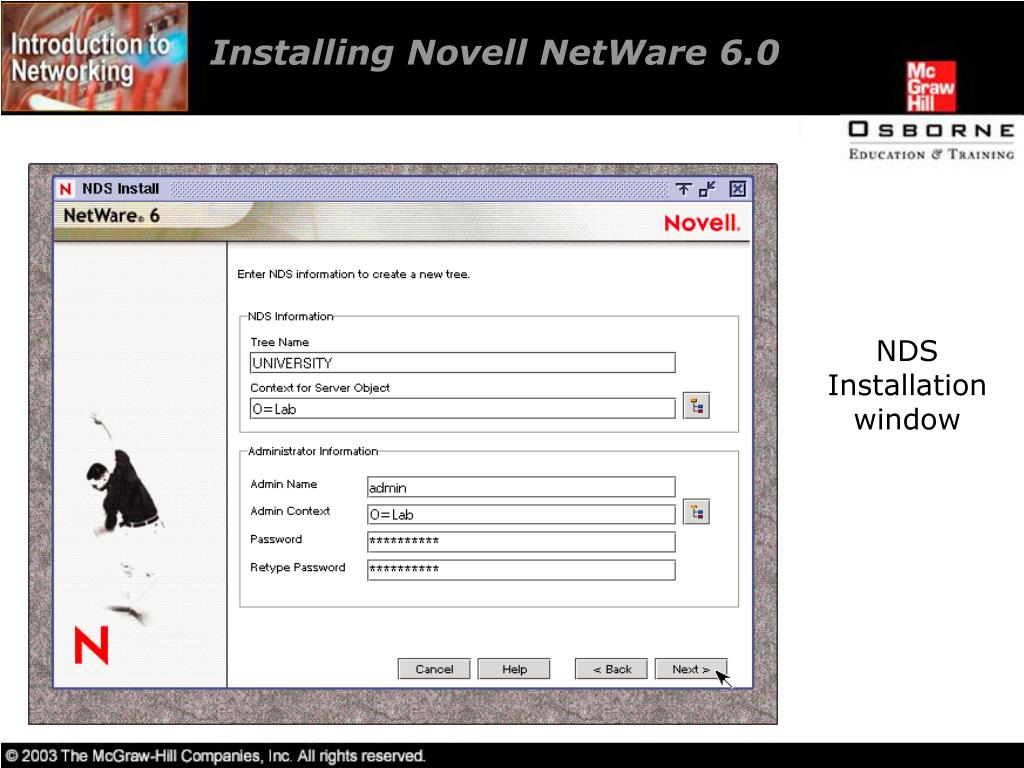Go back with the Back button

[611, 669]
